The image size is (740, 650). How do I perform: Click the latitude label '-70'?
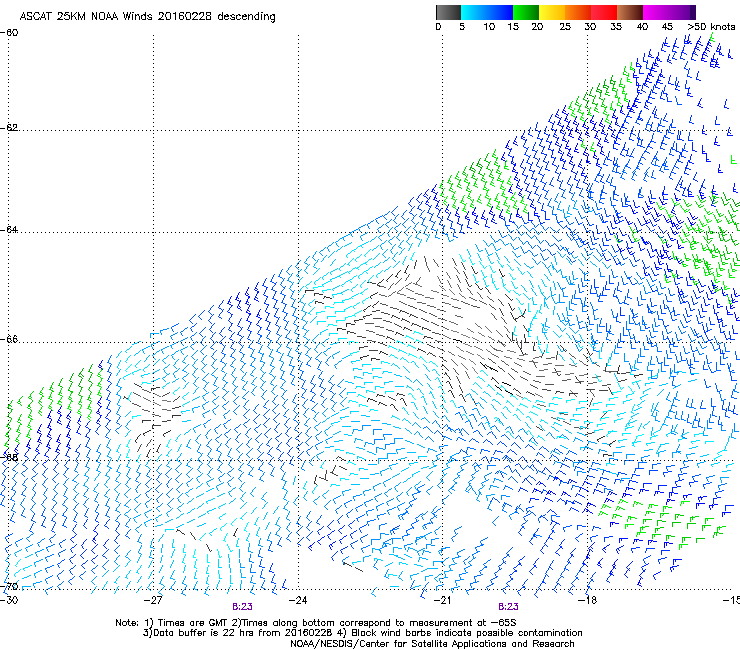click(x=9, y=586)
